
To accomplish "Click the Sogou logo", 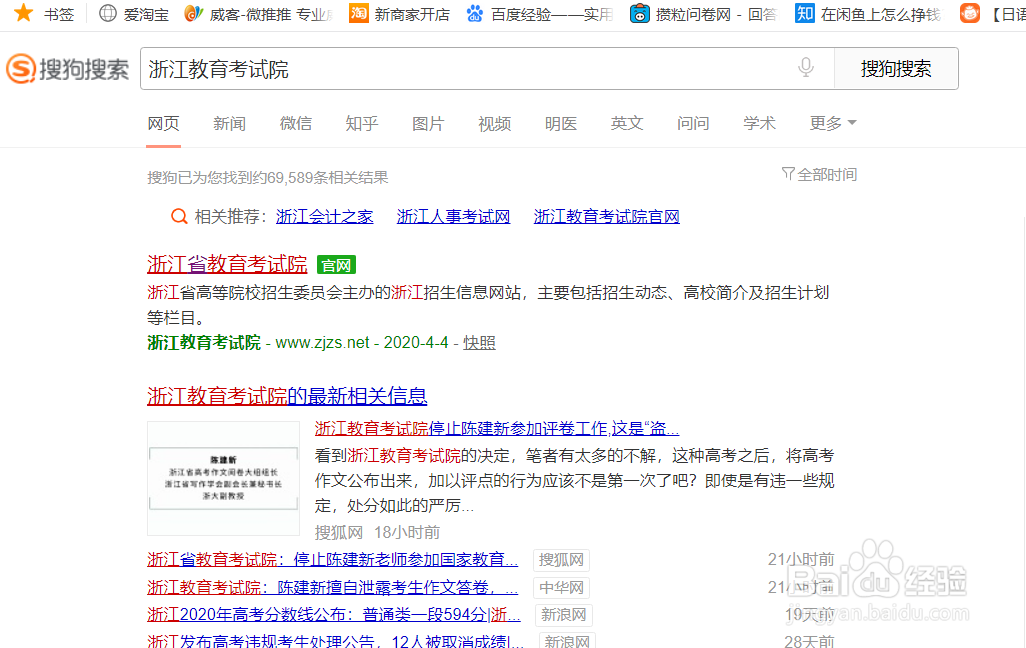I will 68,69.
